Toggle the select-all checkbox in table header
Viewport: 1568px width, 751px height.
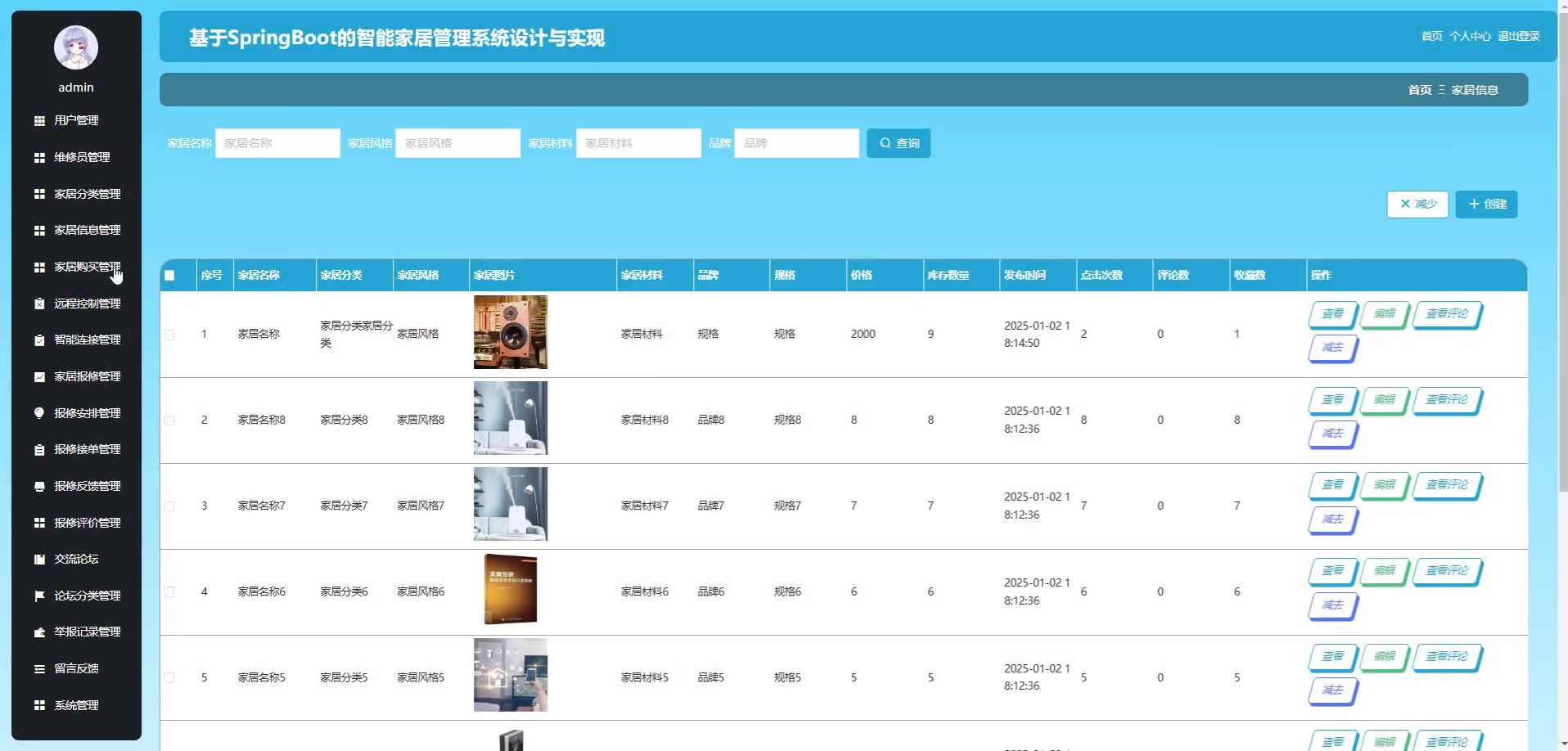click(x=169, y=276)
